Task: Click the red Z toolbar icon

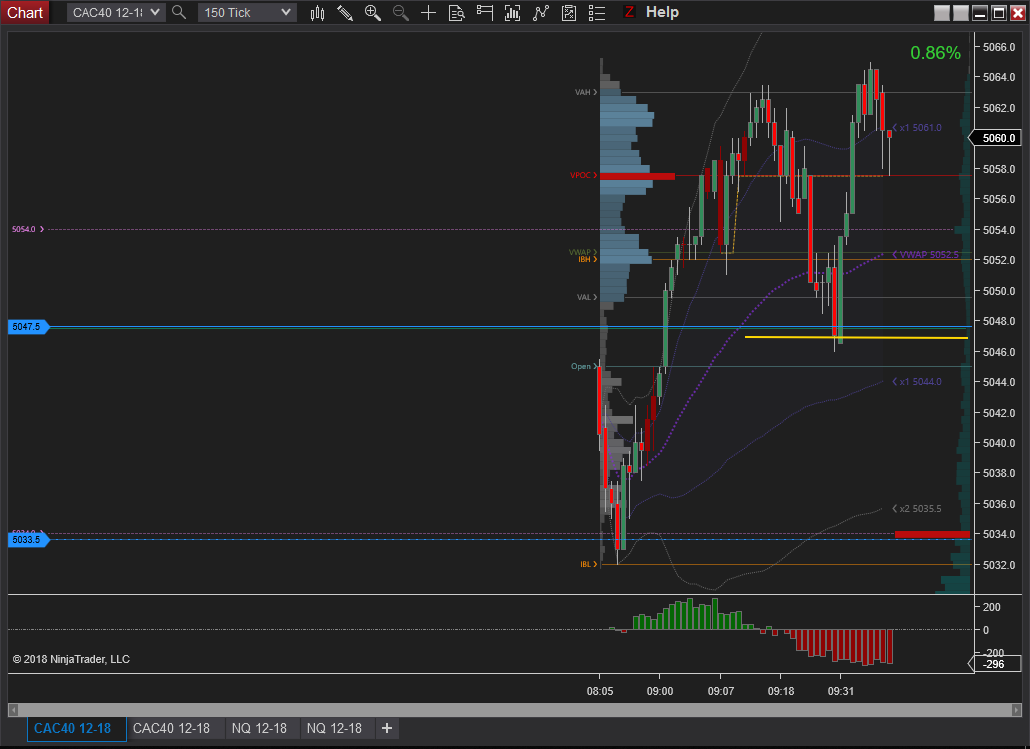Action: 629,12
